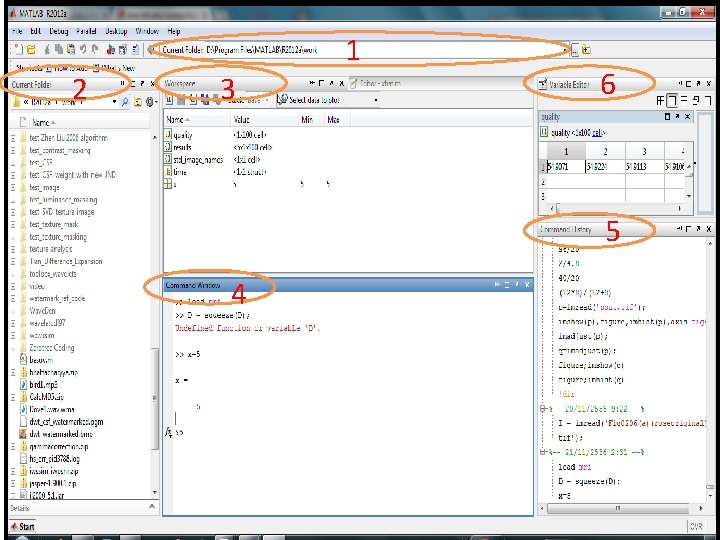720x540 pixels.
Task: Open the File menu
Action: (17, 31)
